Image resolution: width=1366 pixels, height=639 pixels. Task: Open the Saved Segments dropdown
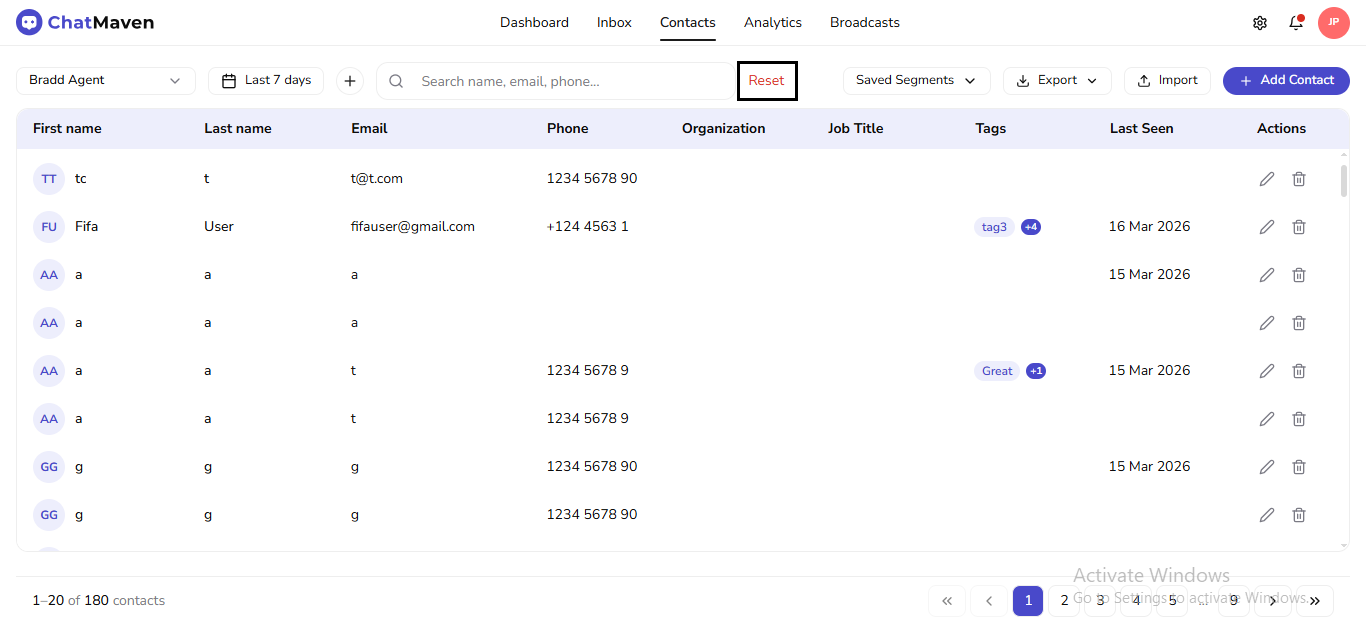pyautogui.click(x=915, y=81)
